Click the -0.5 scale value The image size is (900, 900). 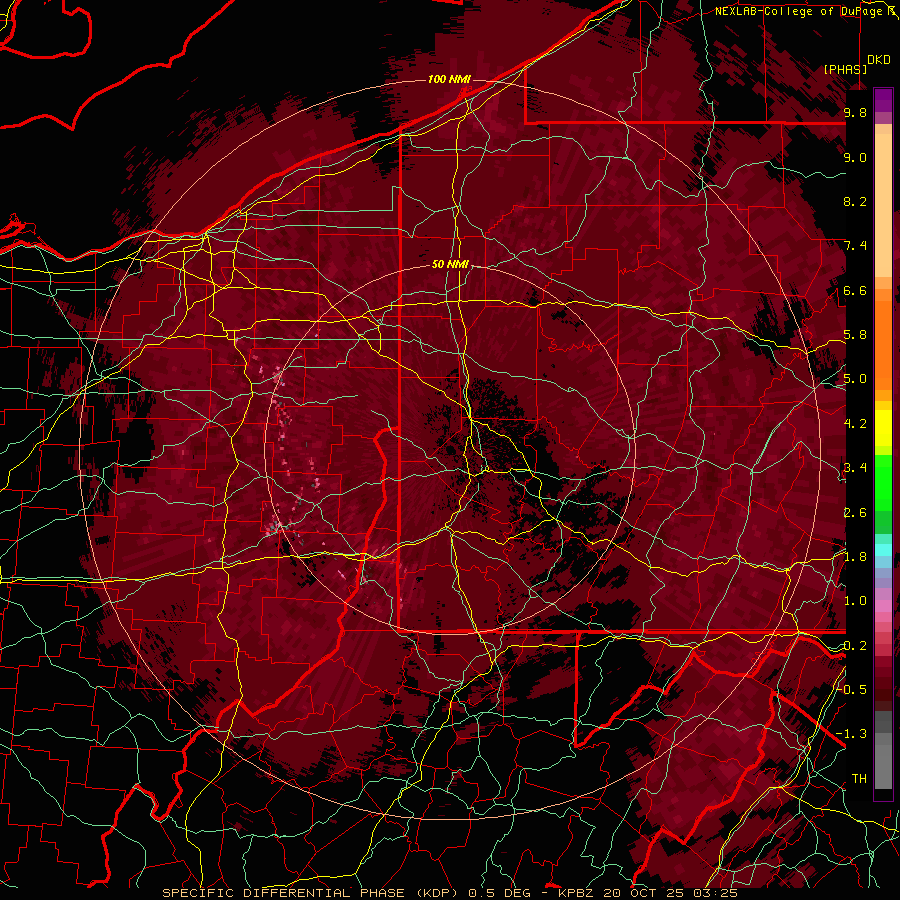click(x=851, y=689)
